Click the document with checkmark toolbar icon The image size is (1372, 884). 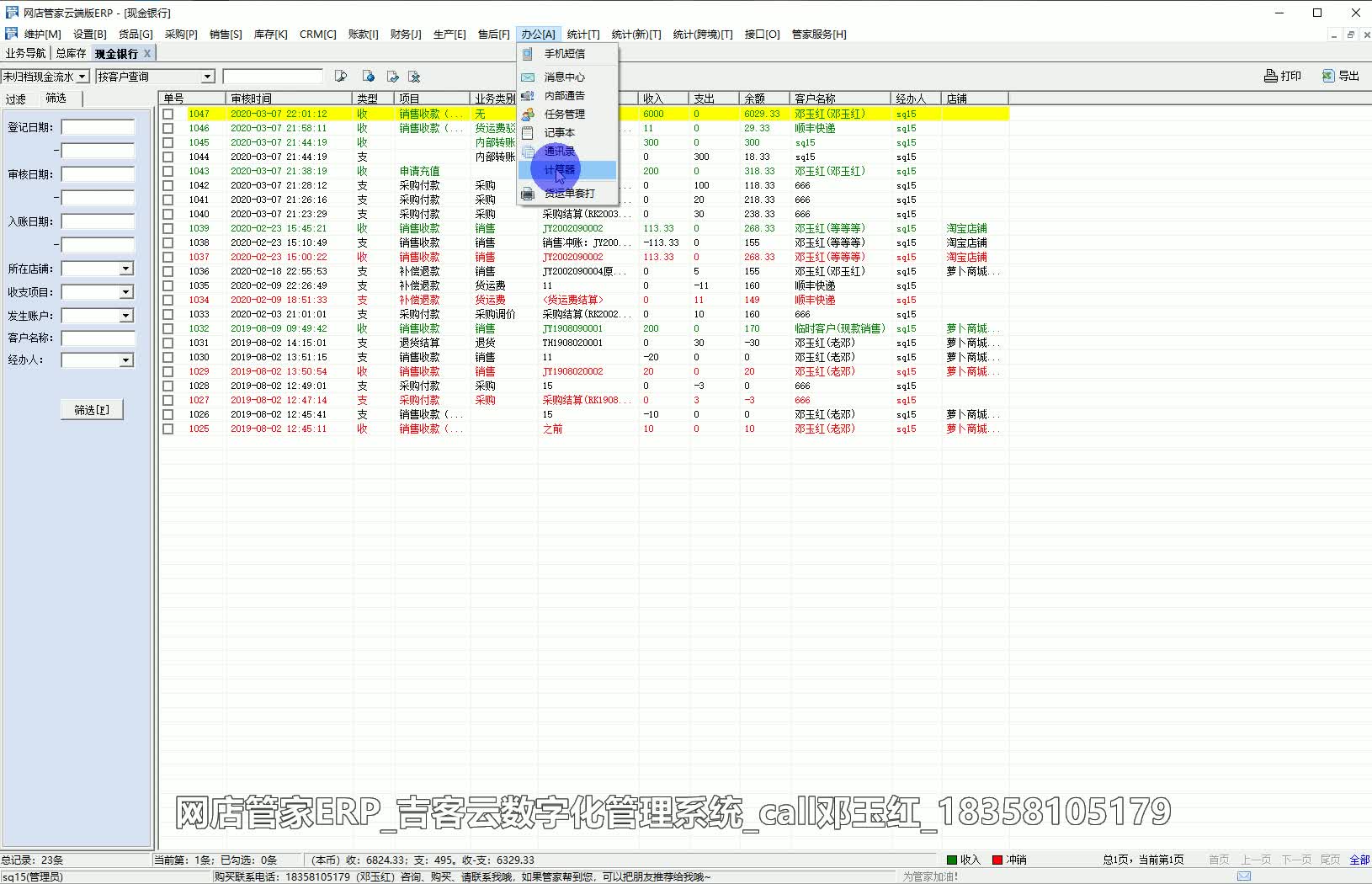click(392, 77)
